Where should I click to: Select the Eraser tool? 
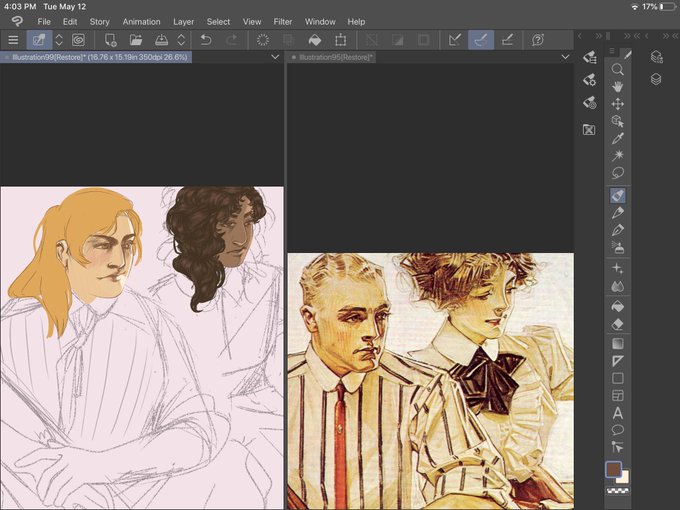coord(618,324)
